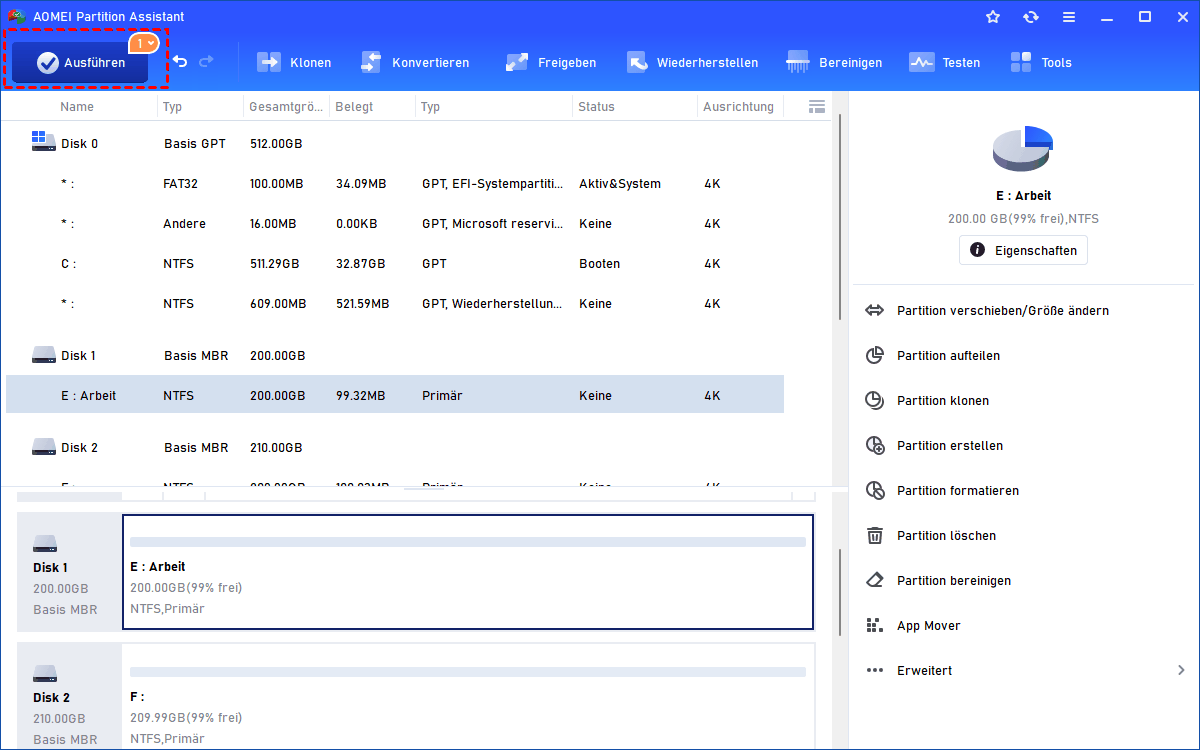The width and height of the screenshot is (1200, 750).
Task: Toggle the list view columns icon
Action: coord(816,106)
